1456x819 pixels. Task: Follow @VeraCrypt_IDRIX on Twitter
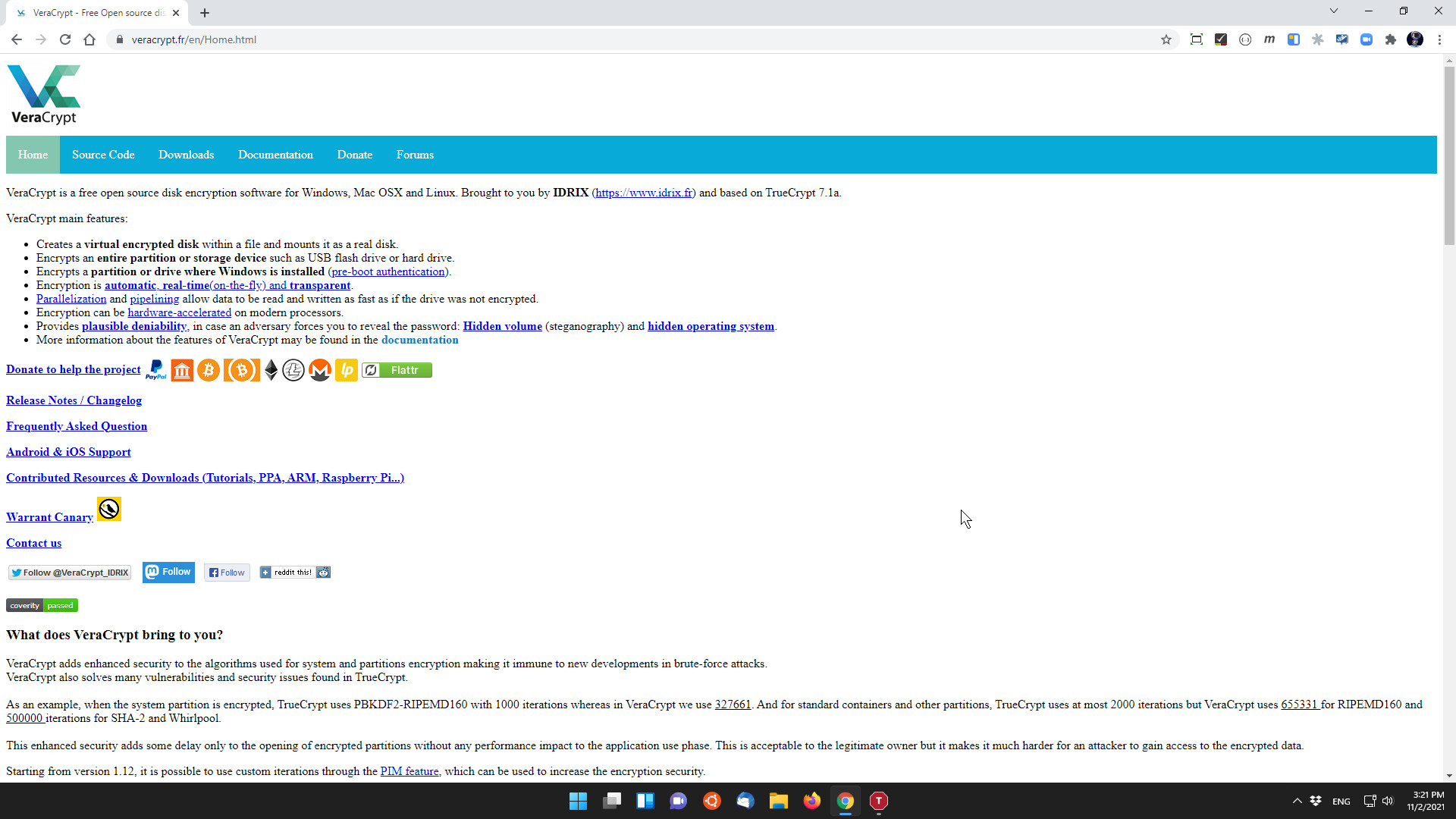(x=70, y=573)
